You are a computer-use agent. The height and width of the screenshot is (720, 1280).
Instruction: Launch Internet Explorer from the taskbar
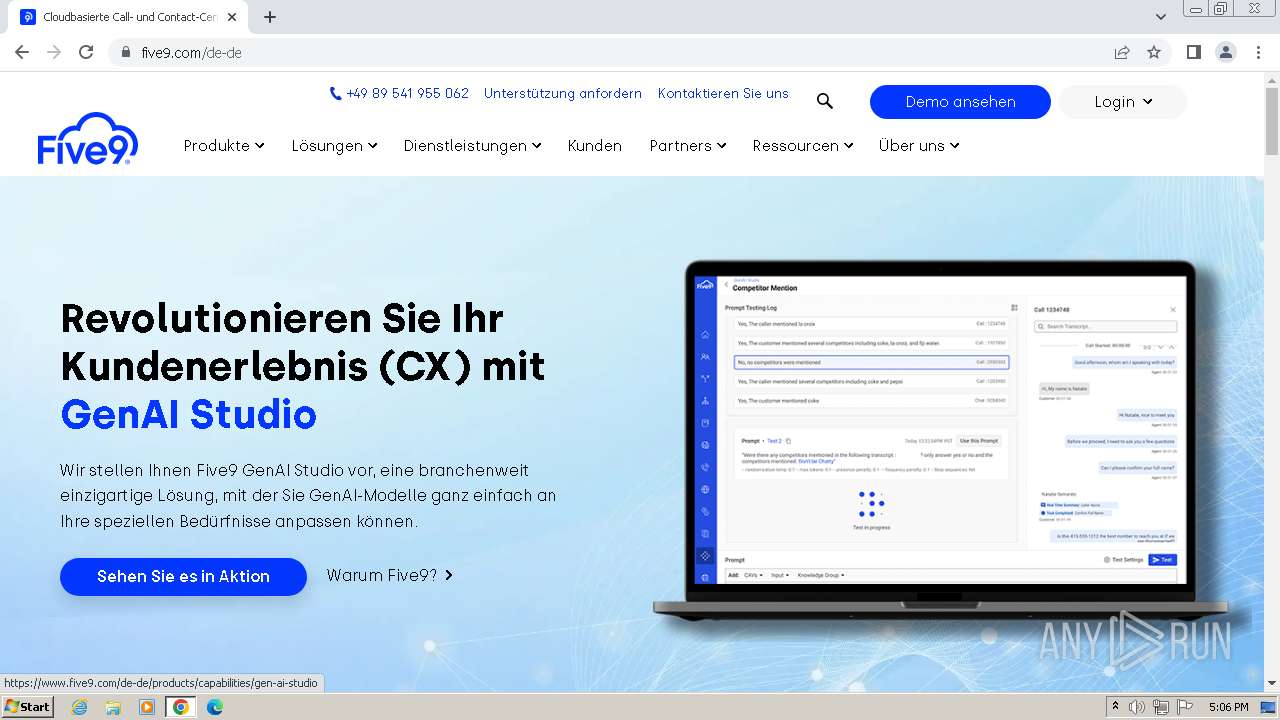pos(79,707)
